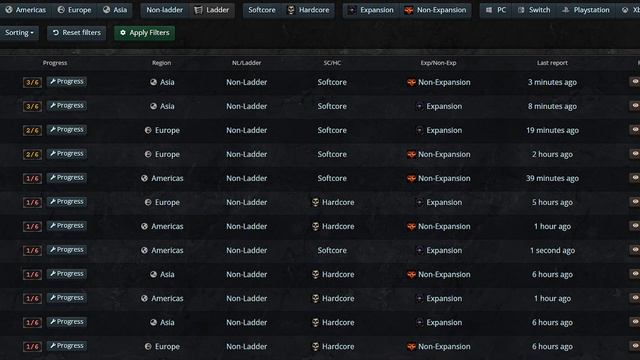Click the eye icon in the 19 minutes ago row
The height and width of the screenshot is (360, 640).
coord(635,130)
